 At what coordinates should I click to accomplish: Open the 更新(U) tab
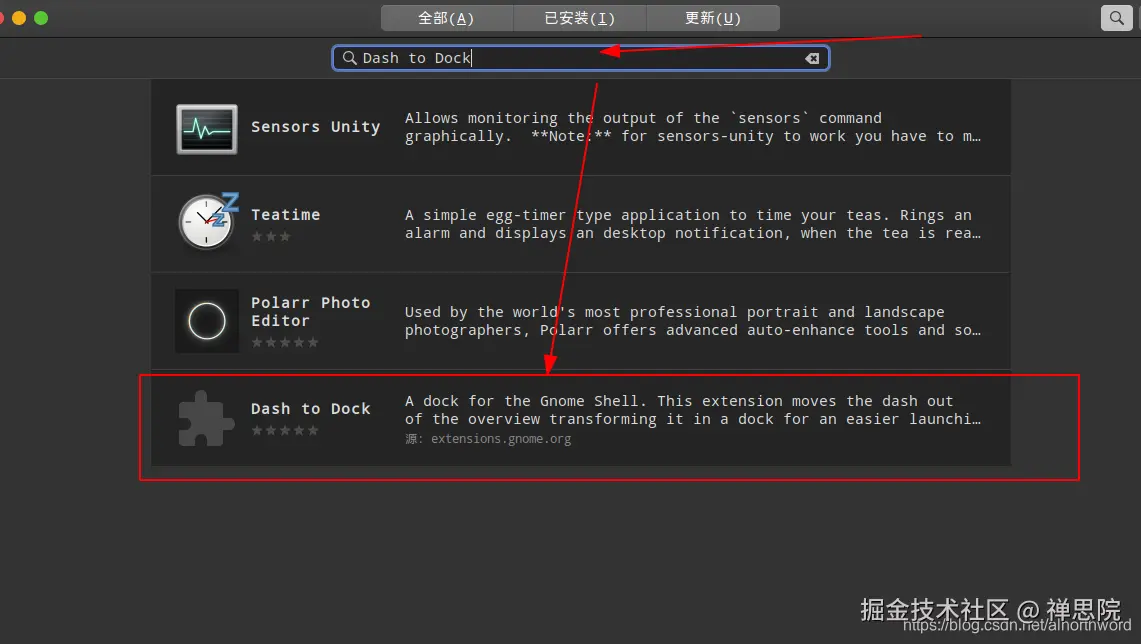(x=712, y=18)
